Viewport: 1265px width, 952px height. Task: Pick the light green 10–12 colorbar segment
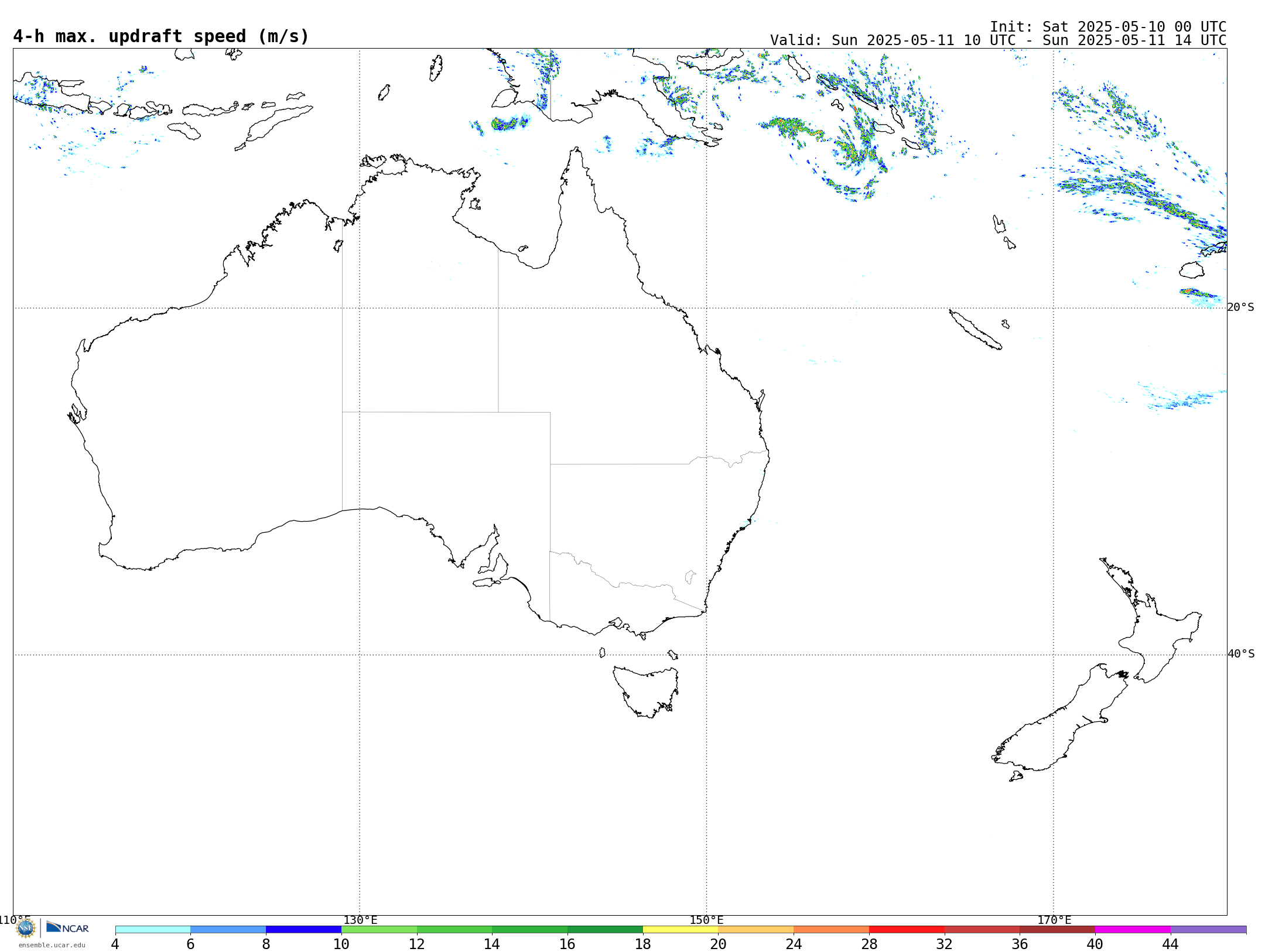[379, 929]
